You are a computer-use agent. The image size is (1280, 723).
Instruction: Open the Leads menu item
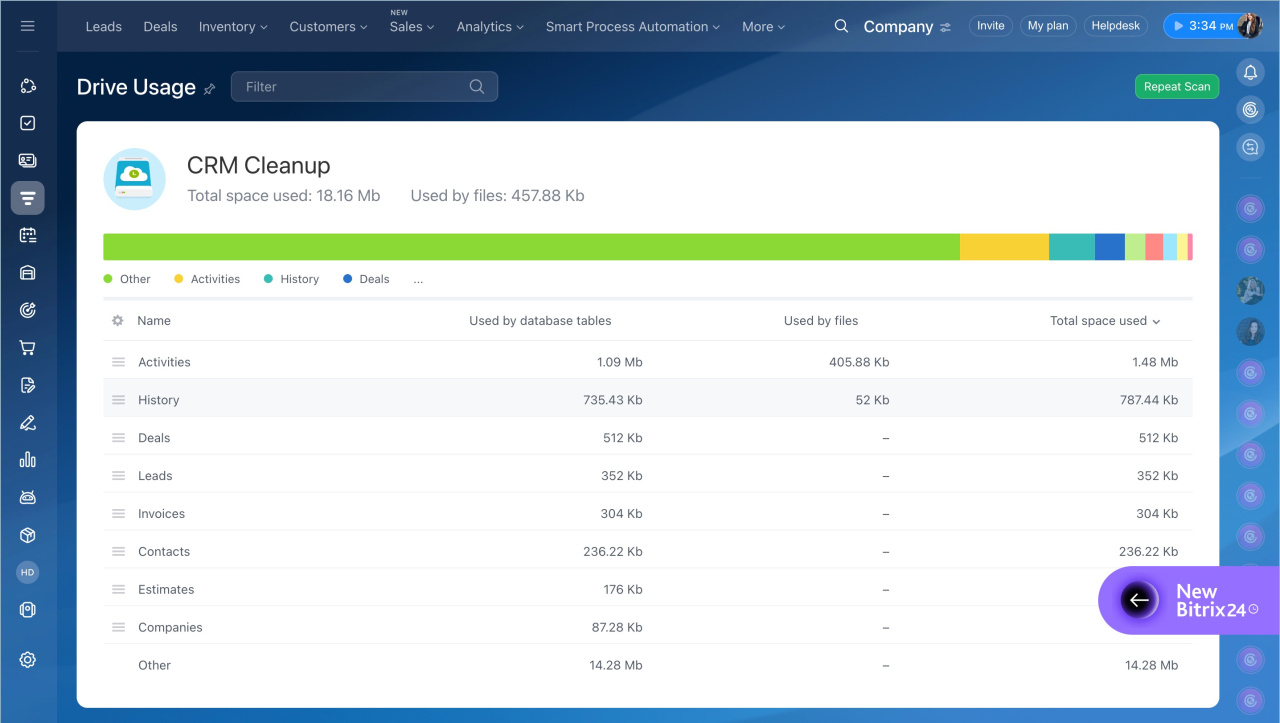tap(104, 27)
